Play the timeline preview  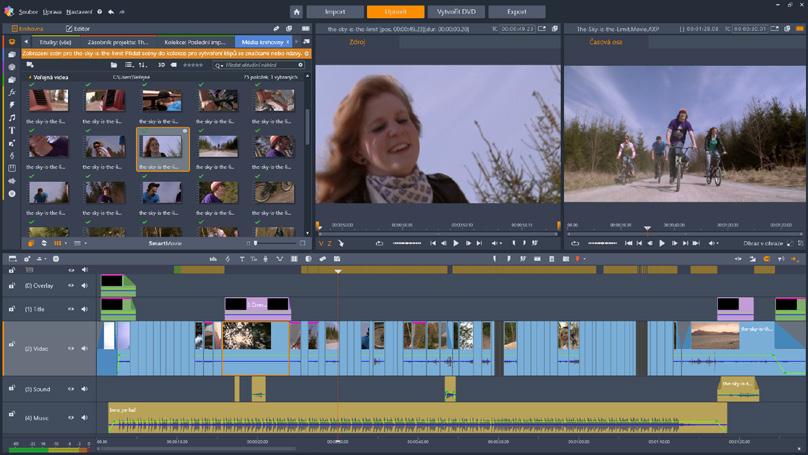point(662,243)
